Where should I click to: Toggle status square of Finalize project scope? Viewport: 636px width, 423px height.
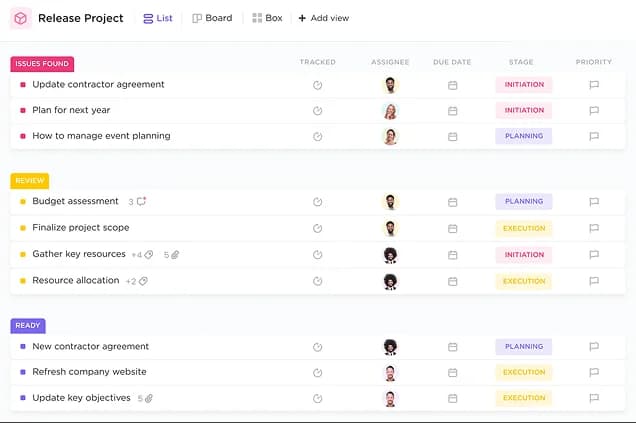pyautogui.click(x=23, y=228)
